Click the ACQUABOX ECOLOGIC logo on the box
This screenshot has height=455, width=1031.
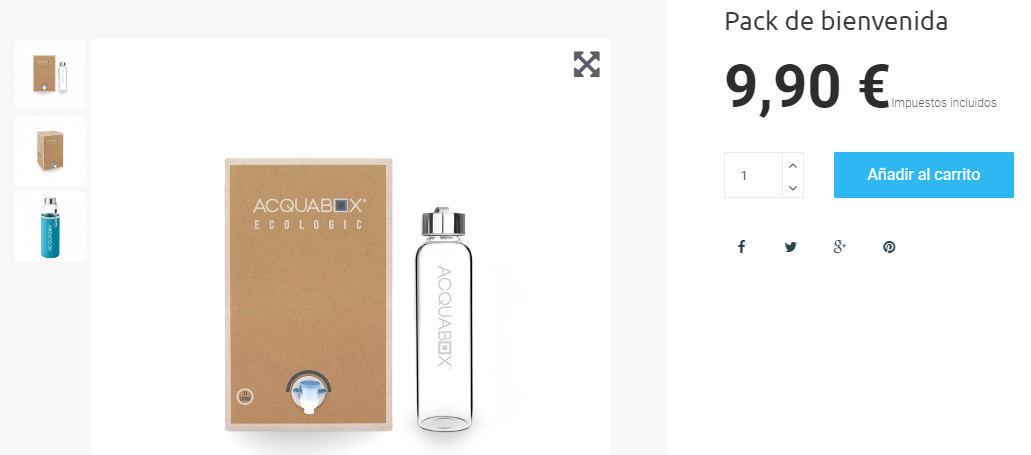pyautogui.click(x=309, y=214)
